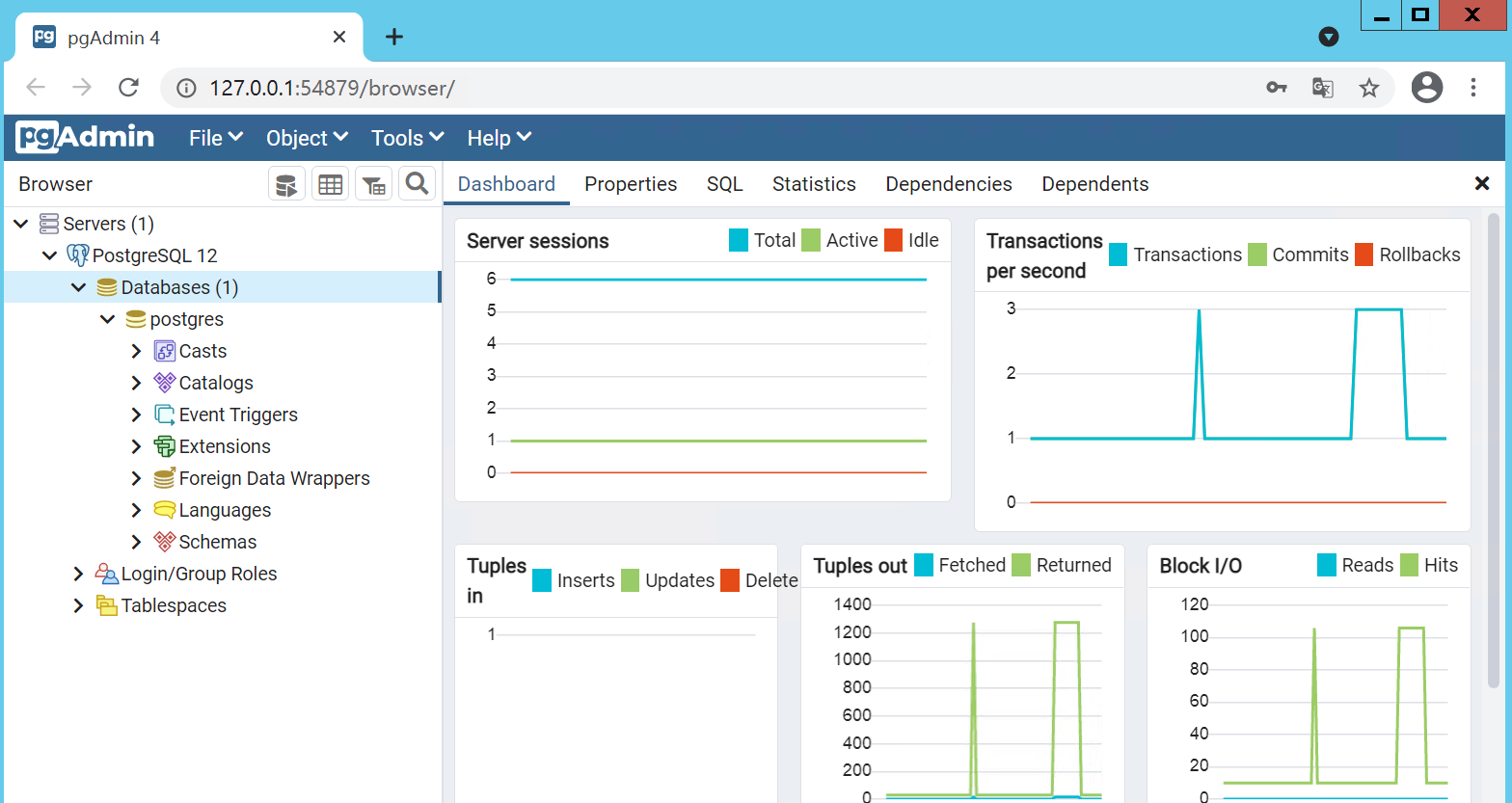Click the Catalogs node icon
Image resolution: width=1512 pixels, height=803 pixels.
coord(165,383)
